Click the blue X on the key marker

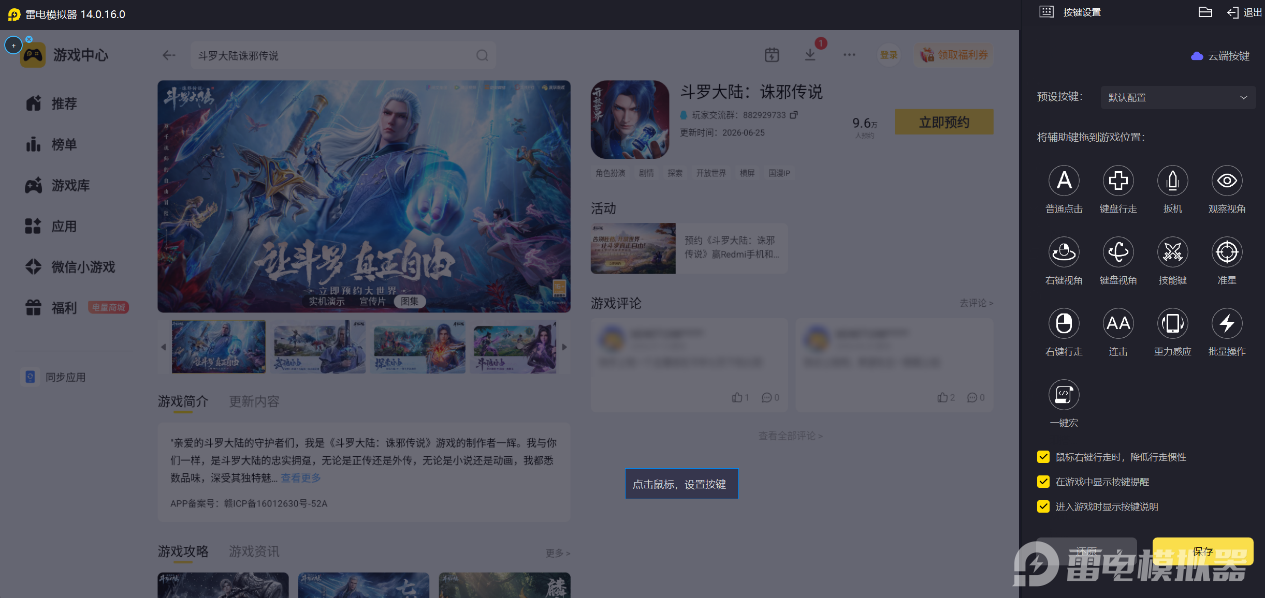pos(29,39)
